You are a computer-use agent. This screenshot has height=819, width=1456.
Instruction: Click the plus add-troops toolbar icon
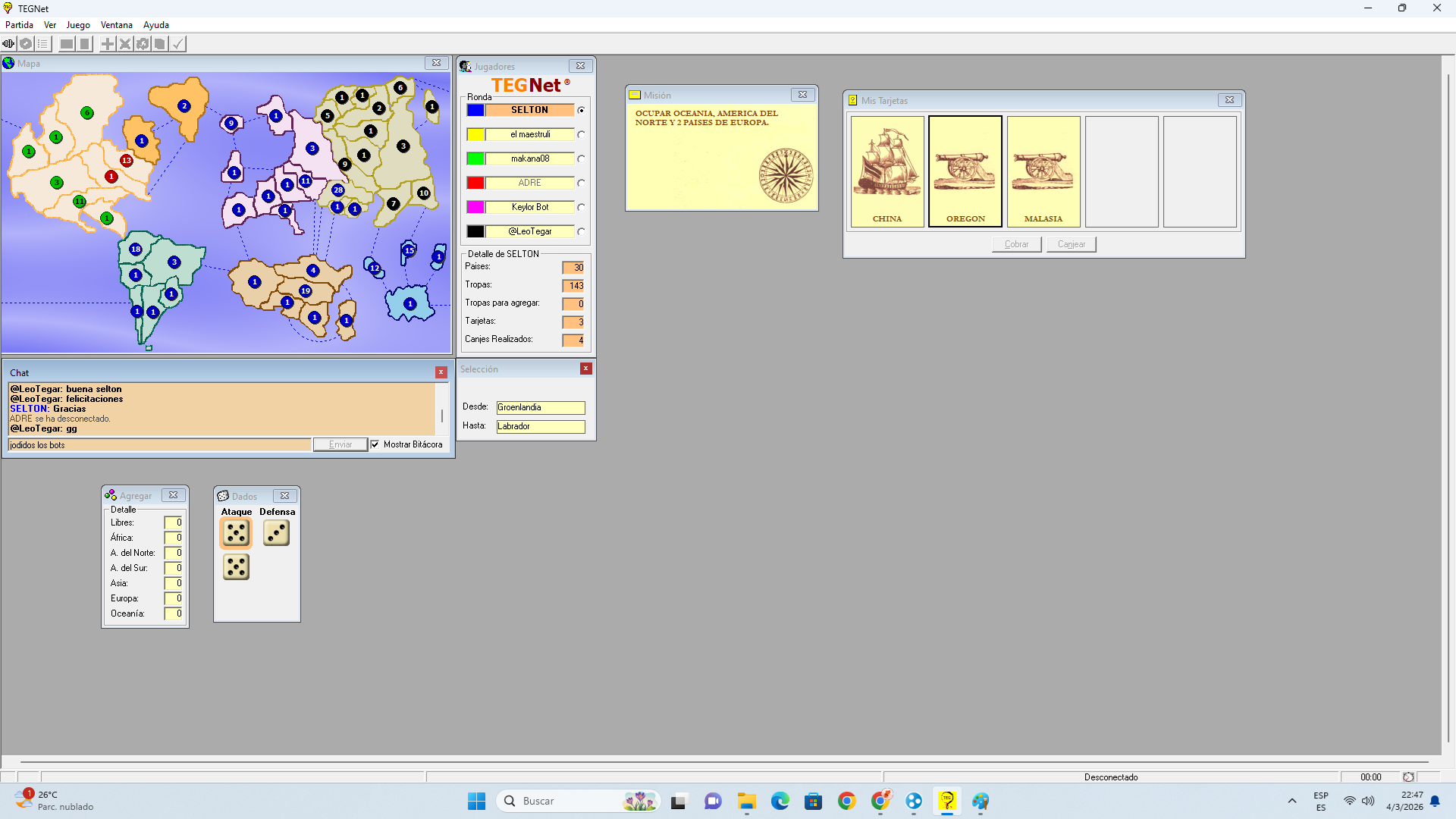108,44
